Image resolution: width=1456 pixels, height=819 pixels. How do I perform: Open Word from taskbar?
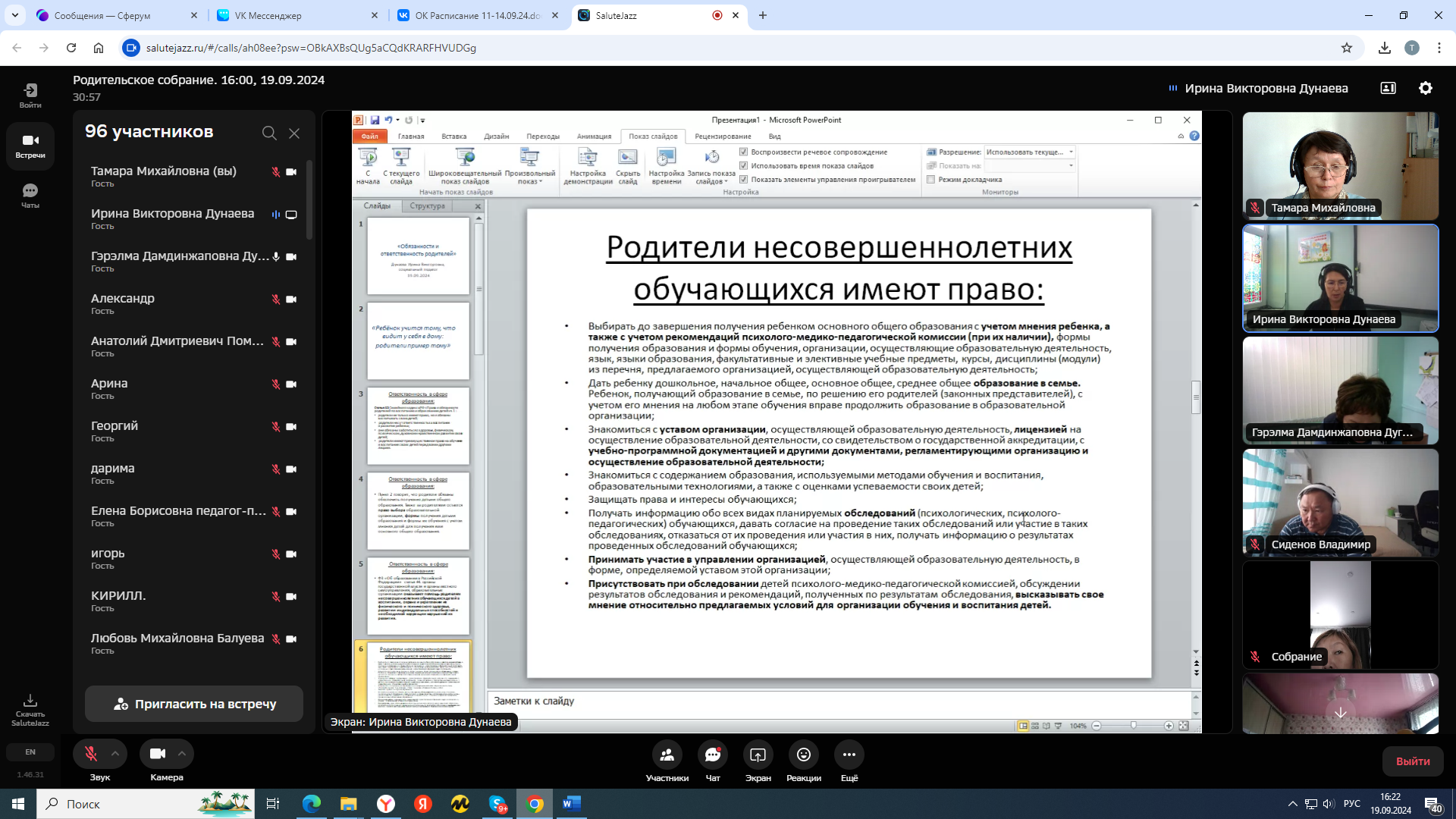point(571,804)
